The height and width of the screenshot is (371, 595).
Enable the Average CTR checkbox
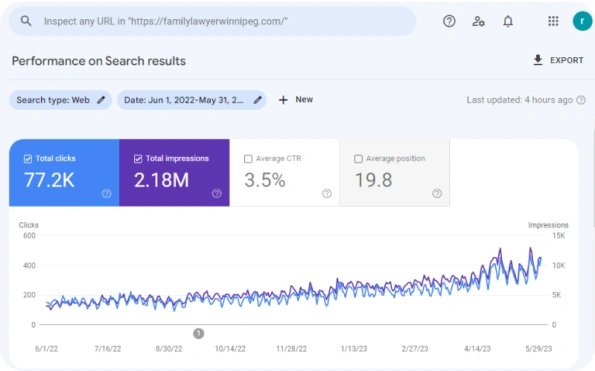tap(248, 159)
